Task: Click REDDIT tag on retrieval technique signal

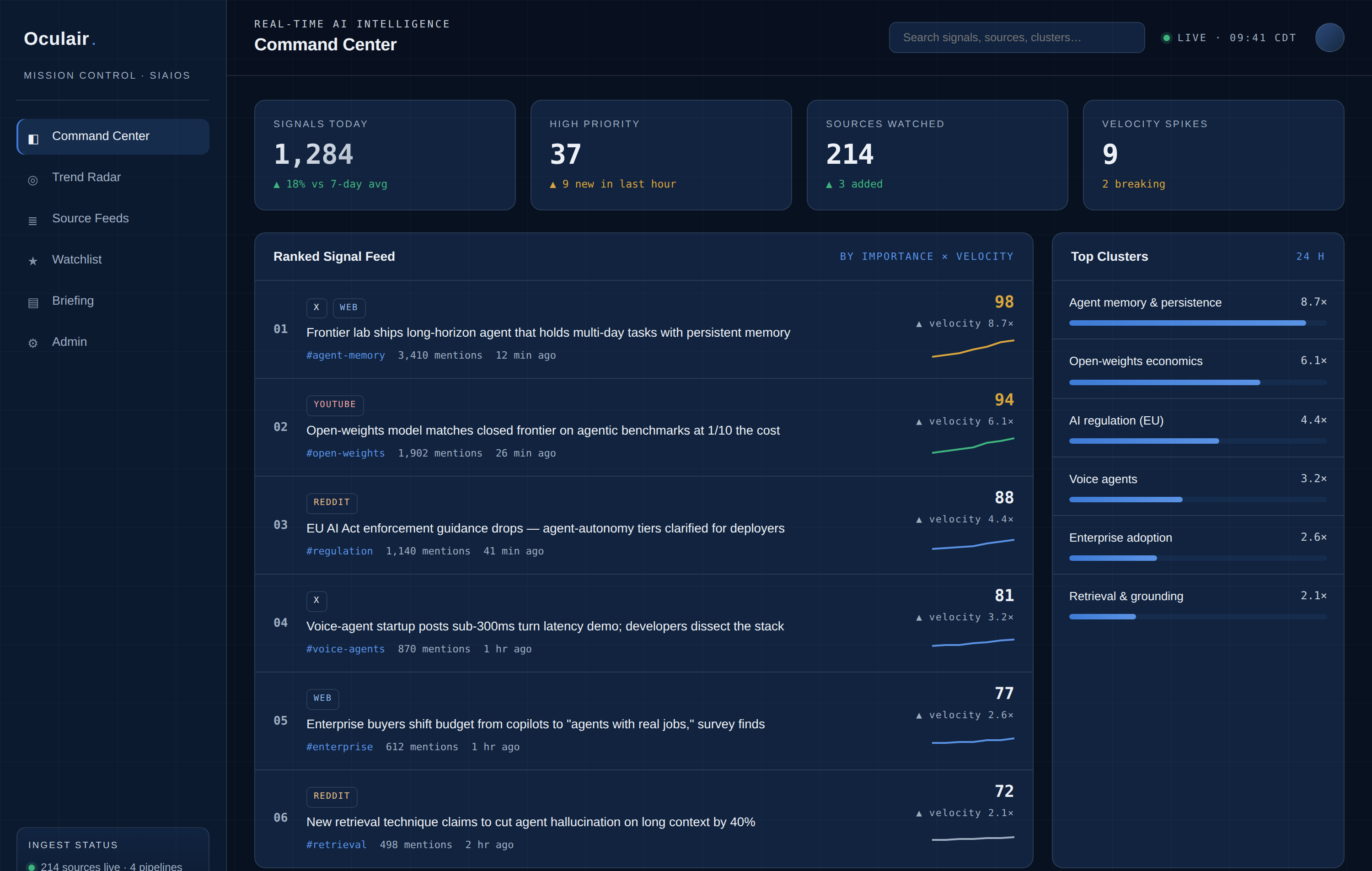Action: [332, 796]
